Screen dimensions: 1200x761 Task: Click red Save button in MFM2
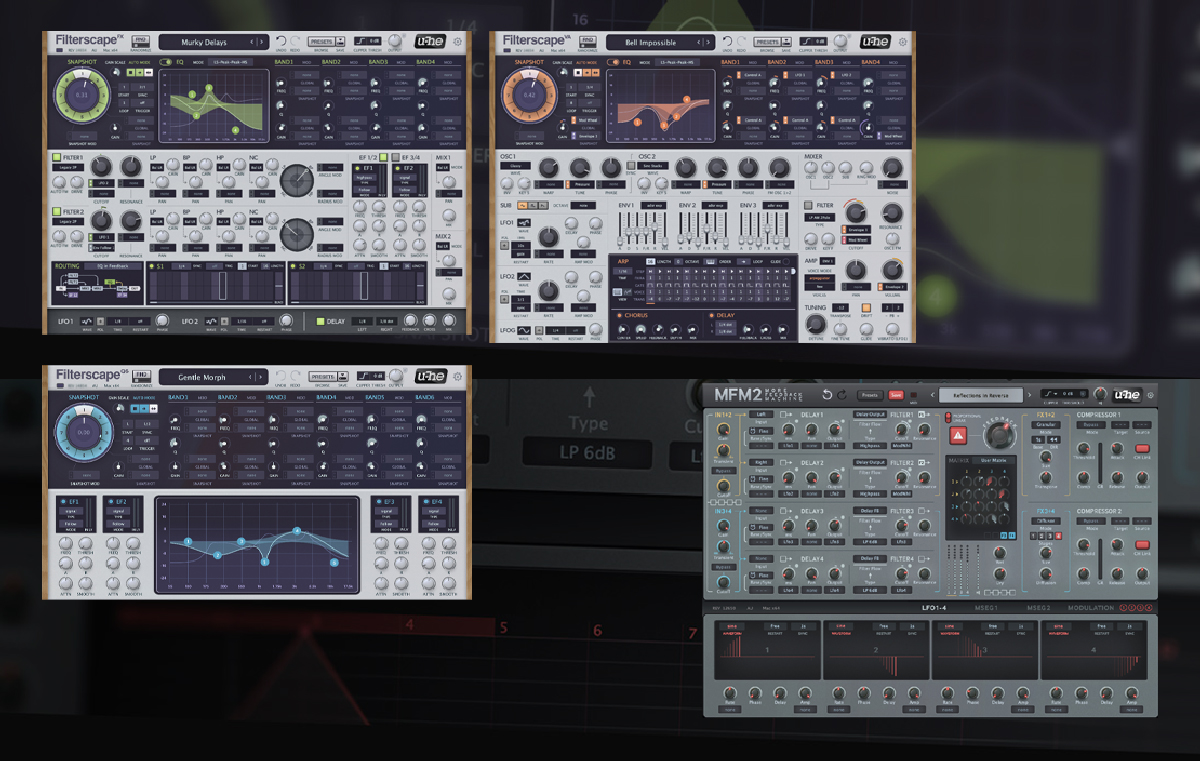[x=896, y=395]
